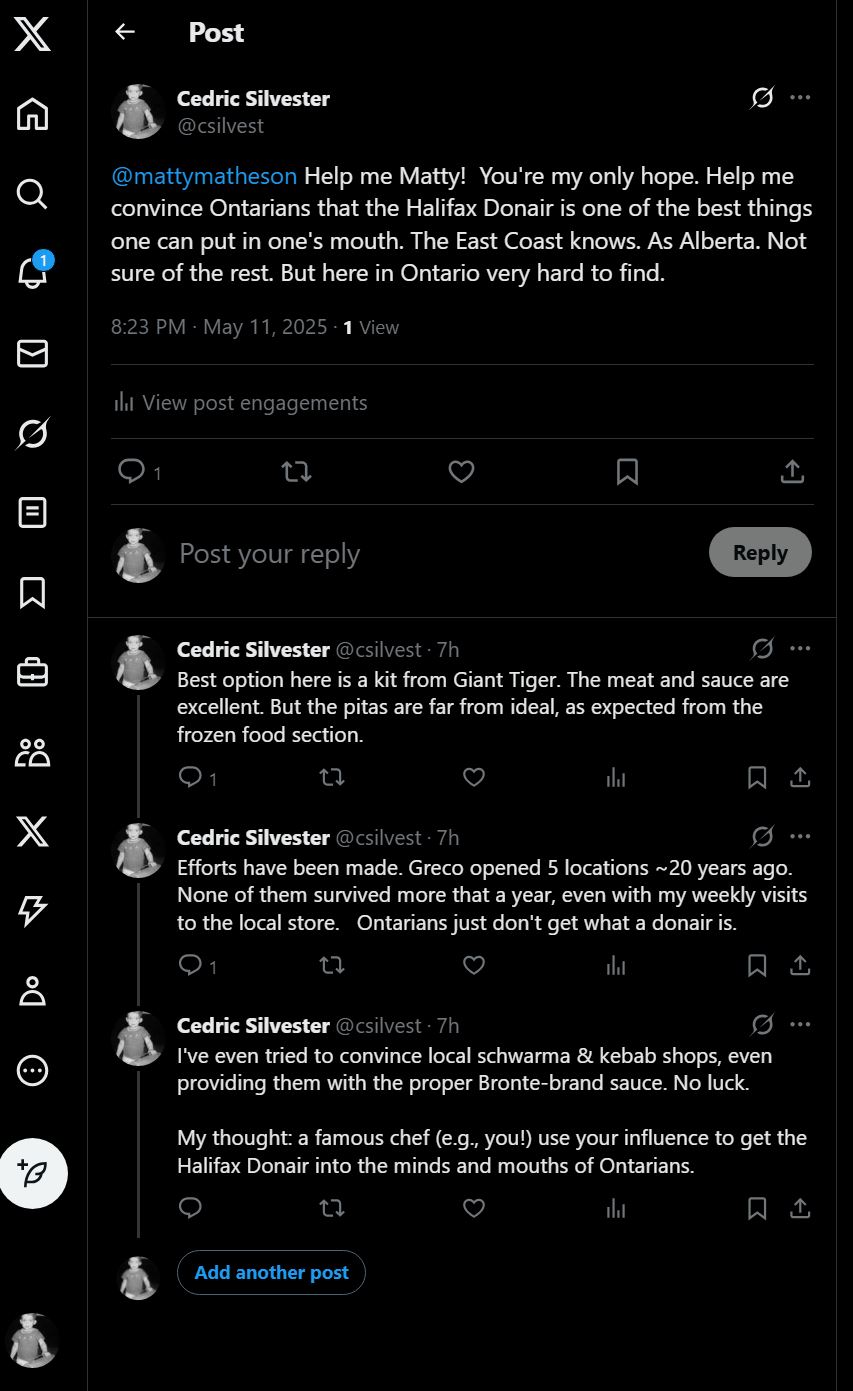Click the @mattymatheson mention link
853x1391 pixels.
204,176
